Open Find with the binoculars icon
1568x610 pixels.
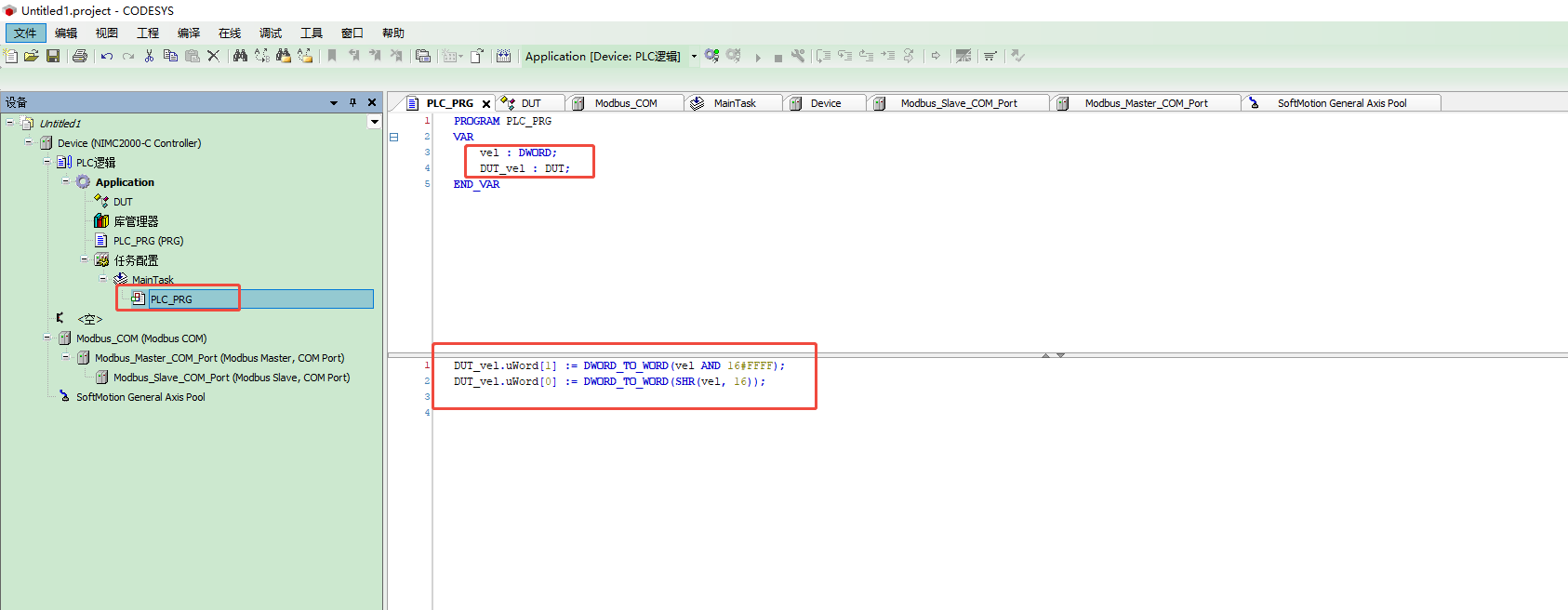click(240, 56)
